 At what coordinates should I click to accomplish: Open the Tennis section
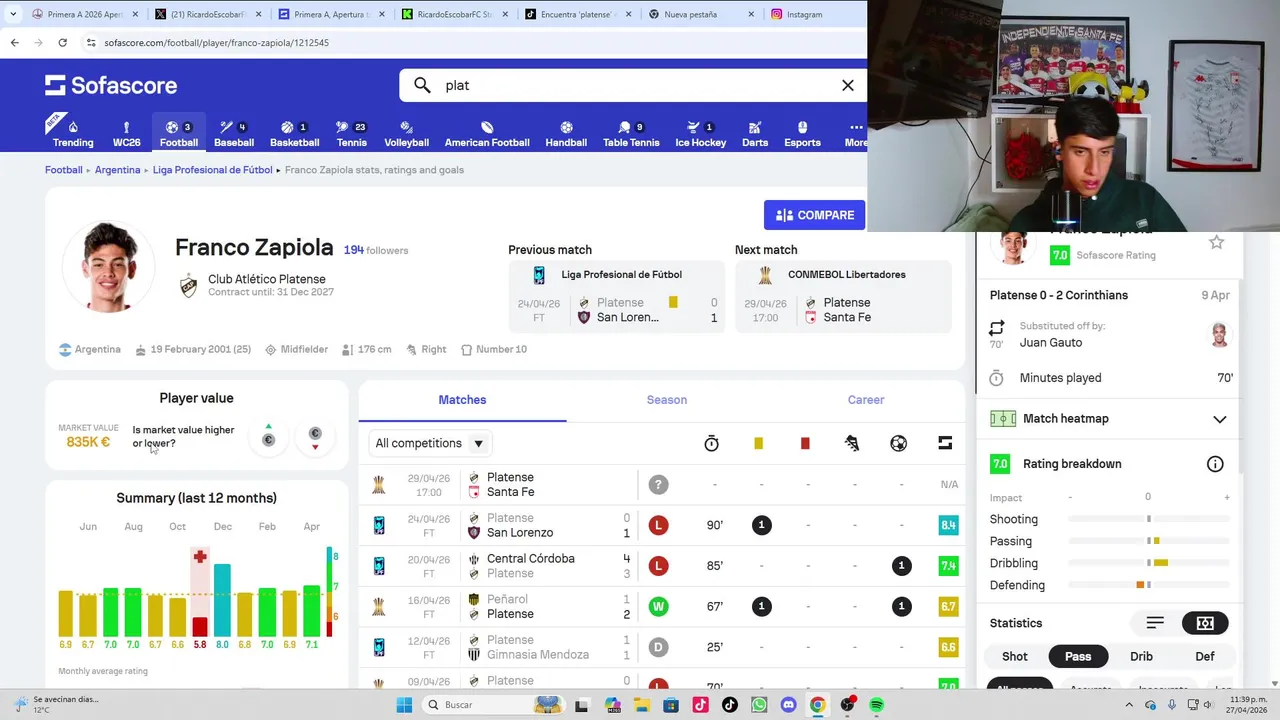[351, 134]
